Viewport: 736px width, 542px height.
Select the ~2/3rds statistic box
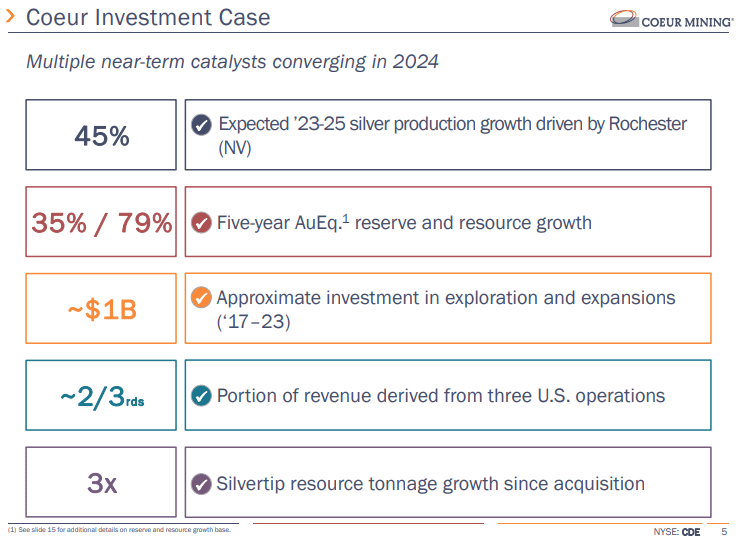(101, 396)
